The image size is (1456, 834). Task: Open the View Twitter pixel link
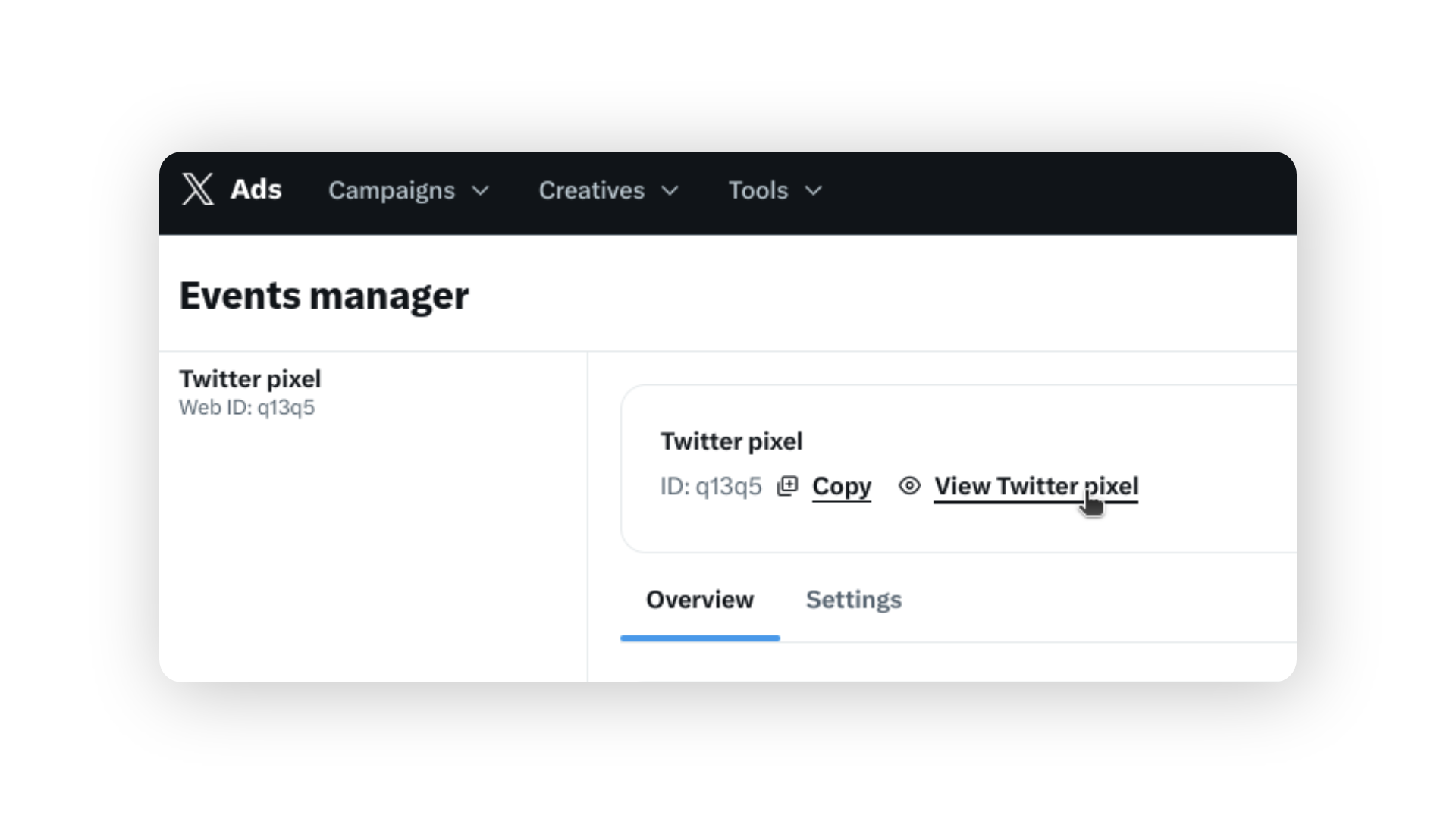[x=1036, y=486]
